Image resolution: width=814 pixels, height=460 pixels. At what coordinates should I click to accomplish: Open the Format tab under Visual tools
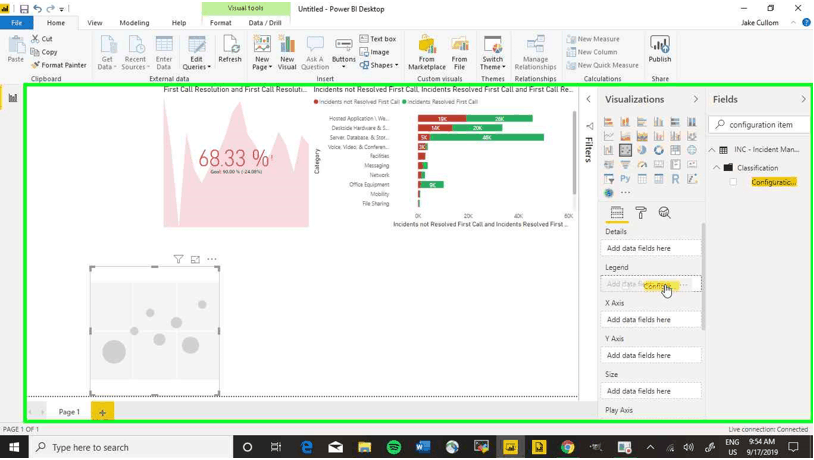[221, 23]
